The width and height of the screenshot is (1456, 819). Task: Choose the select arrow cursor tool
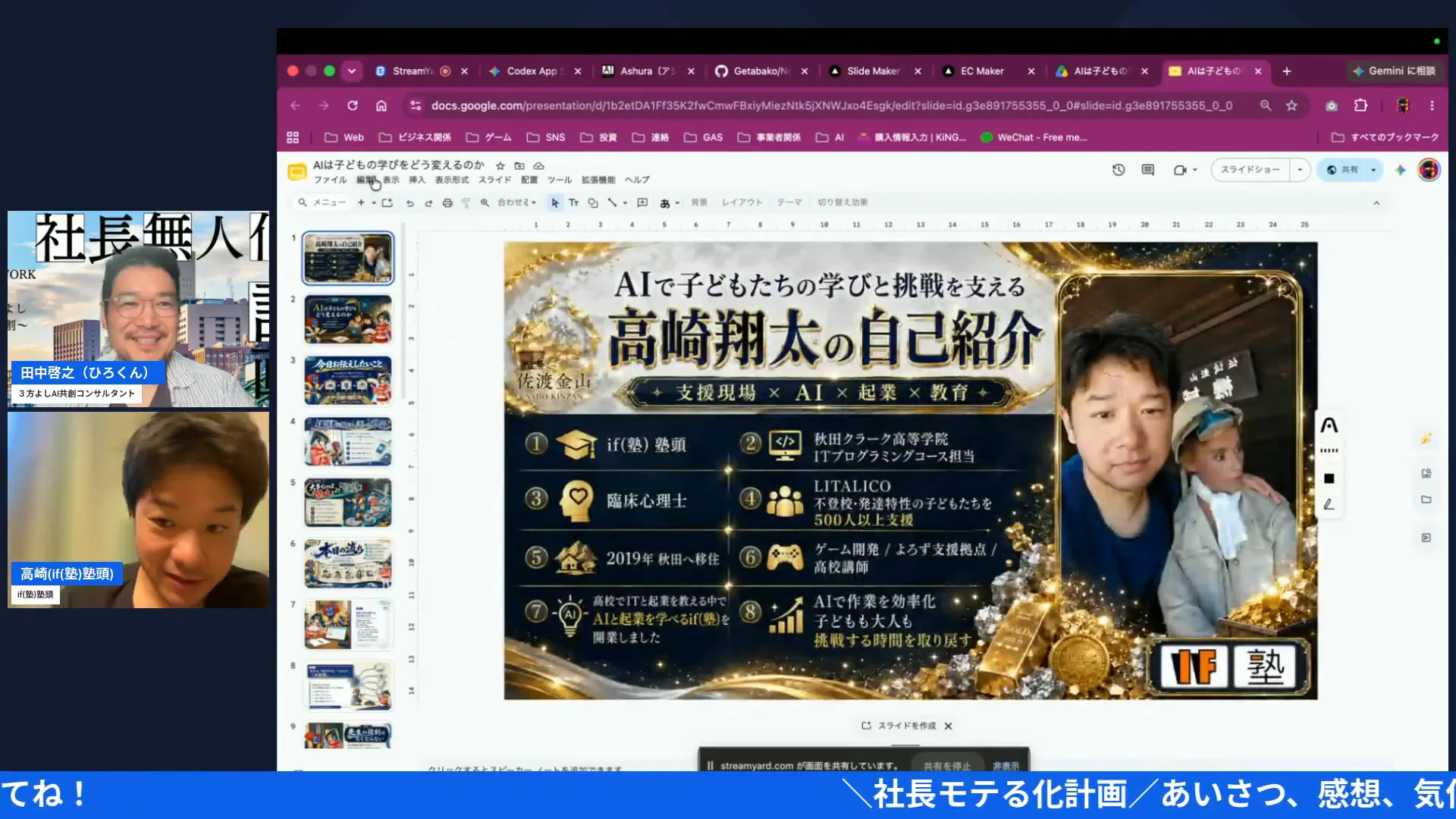(x=555, y=203)
